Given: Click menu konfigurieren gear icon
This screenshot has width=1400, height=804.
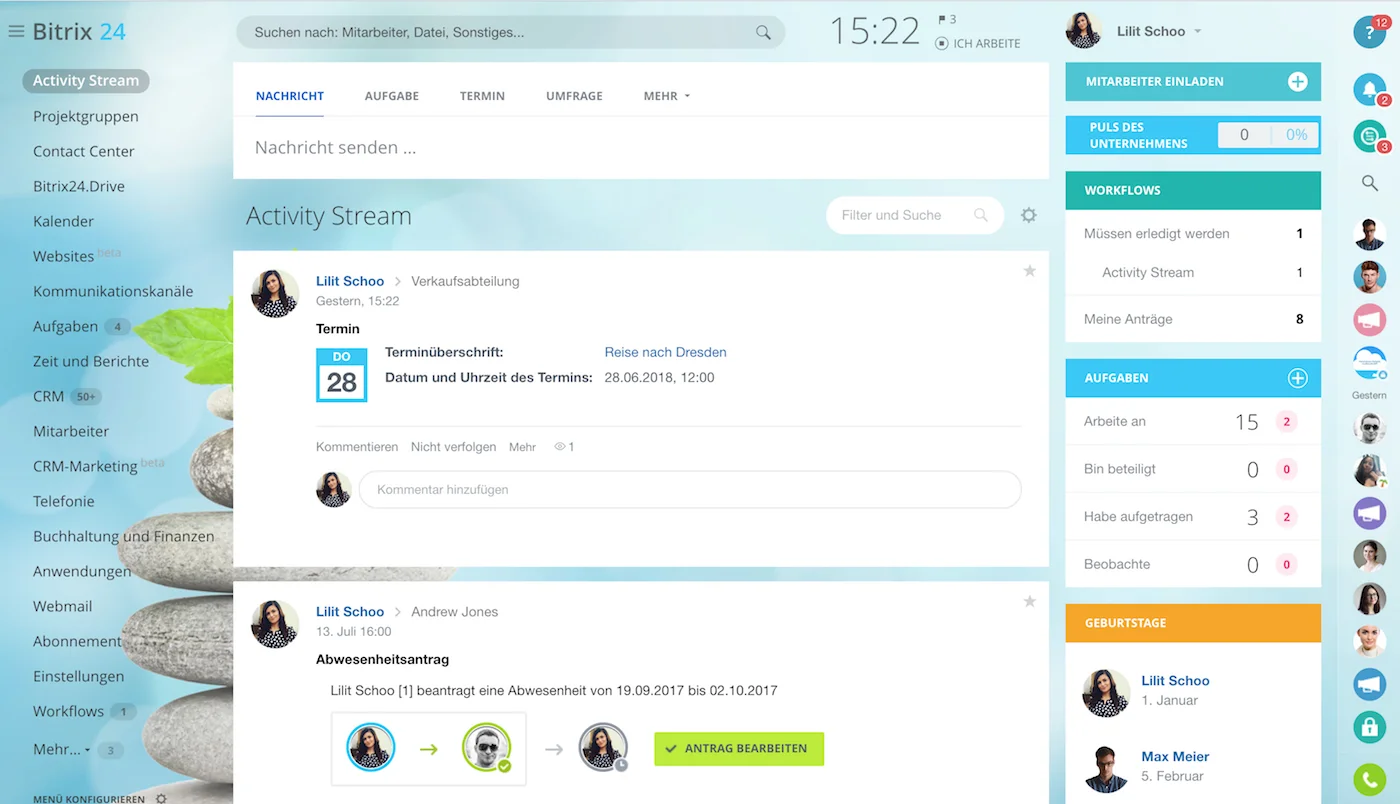Looking at the screenshot, I should 162,799.
